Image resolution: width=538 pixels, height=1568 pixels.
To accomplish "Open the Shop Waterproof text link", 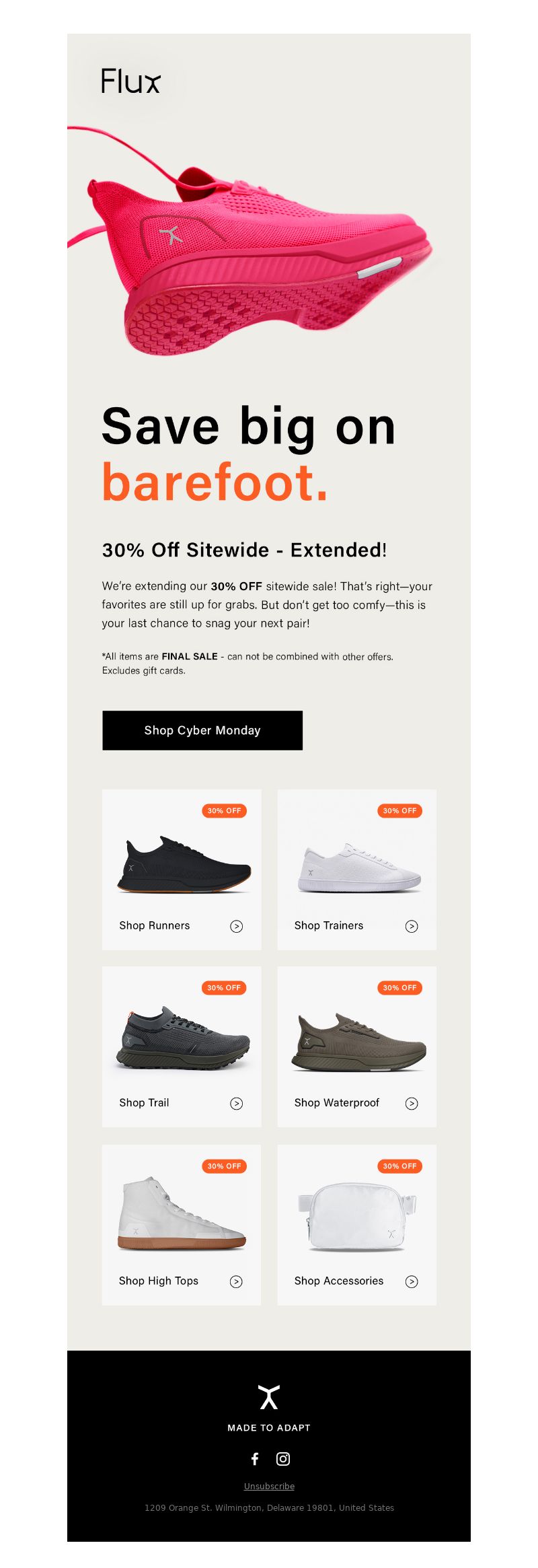I will tap(337, 1102).
